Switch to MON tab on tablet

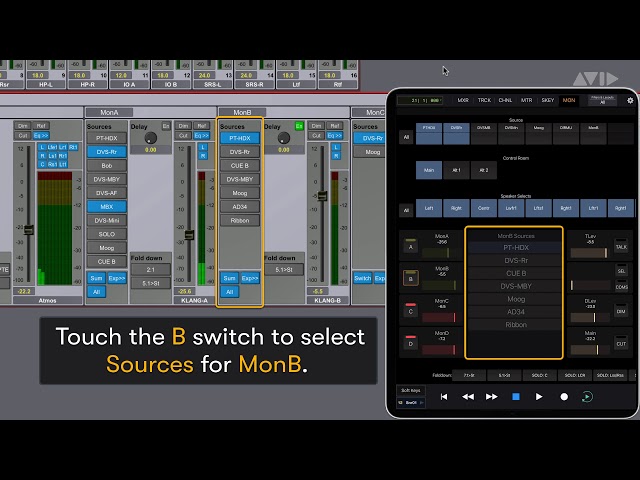(569, 100)
